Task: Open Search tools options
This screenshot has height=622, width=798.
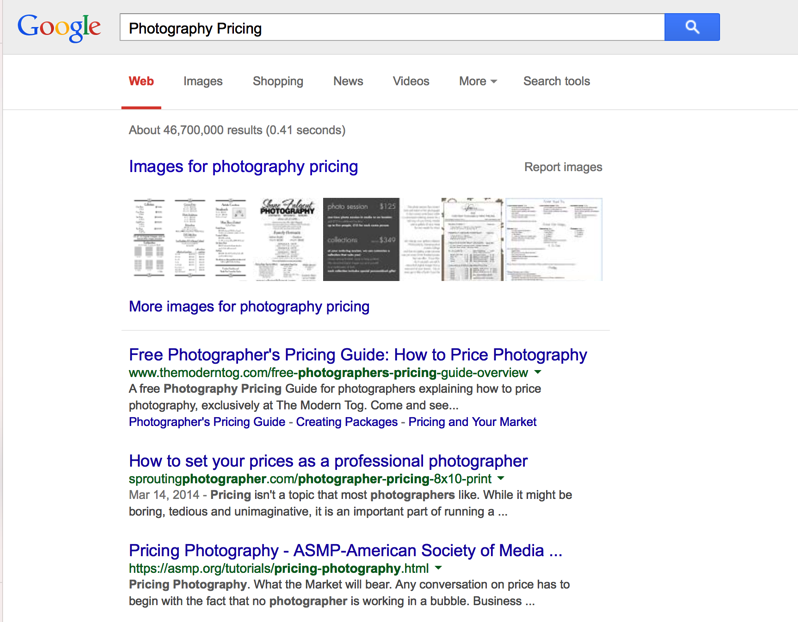Action: click(557, 81)
